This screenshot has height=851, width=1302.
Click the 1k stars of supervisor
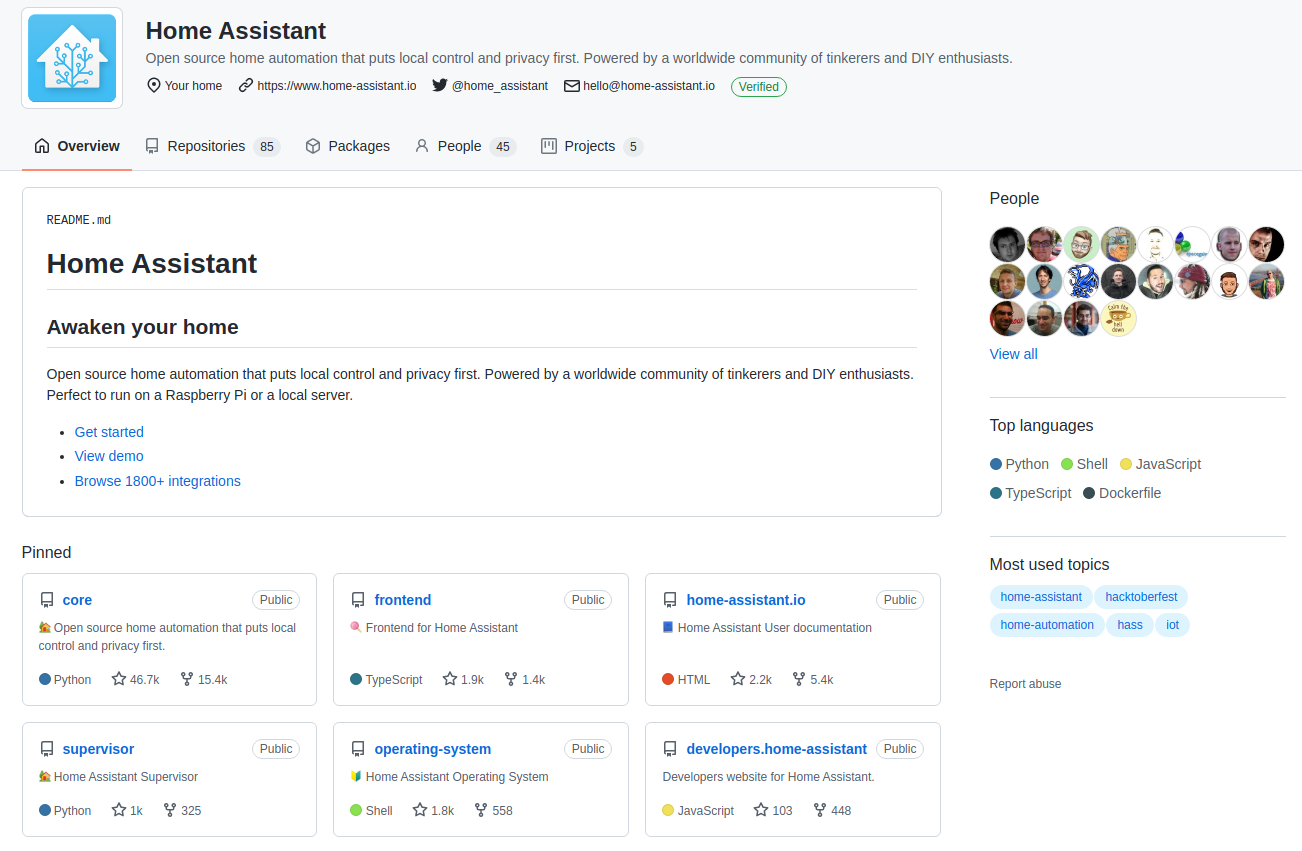(127, 810)
